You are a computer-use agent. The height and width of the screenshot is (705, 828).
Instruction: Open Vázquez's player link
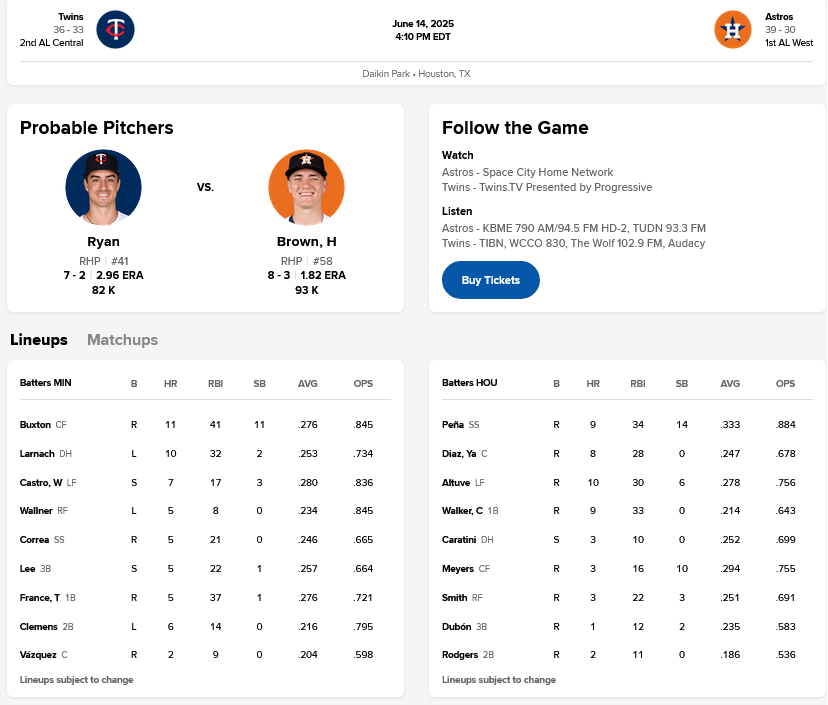(38, 655)
